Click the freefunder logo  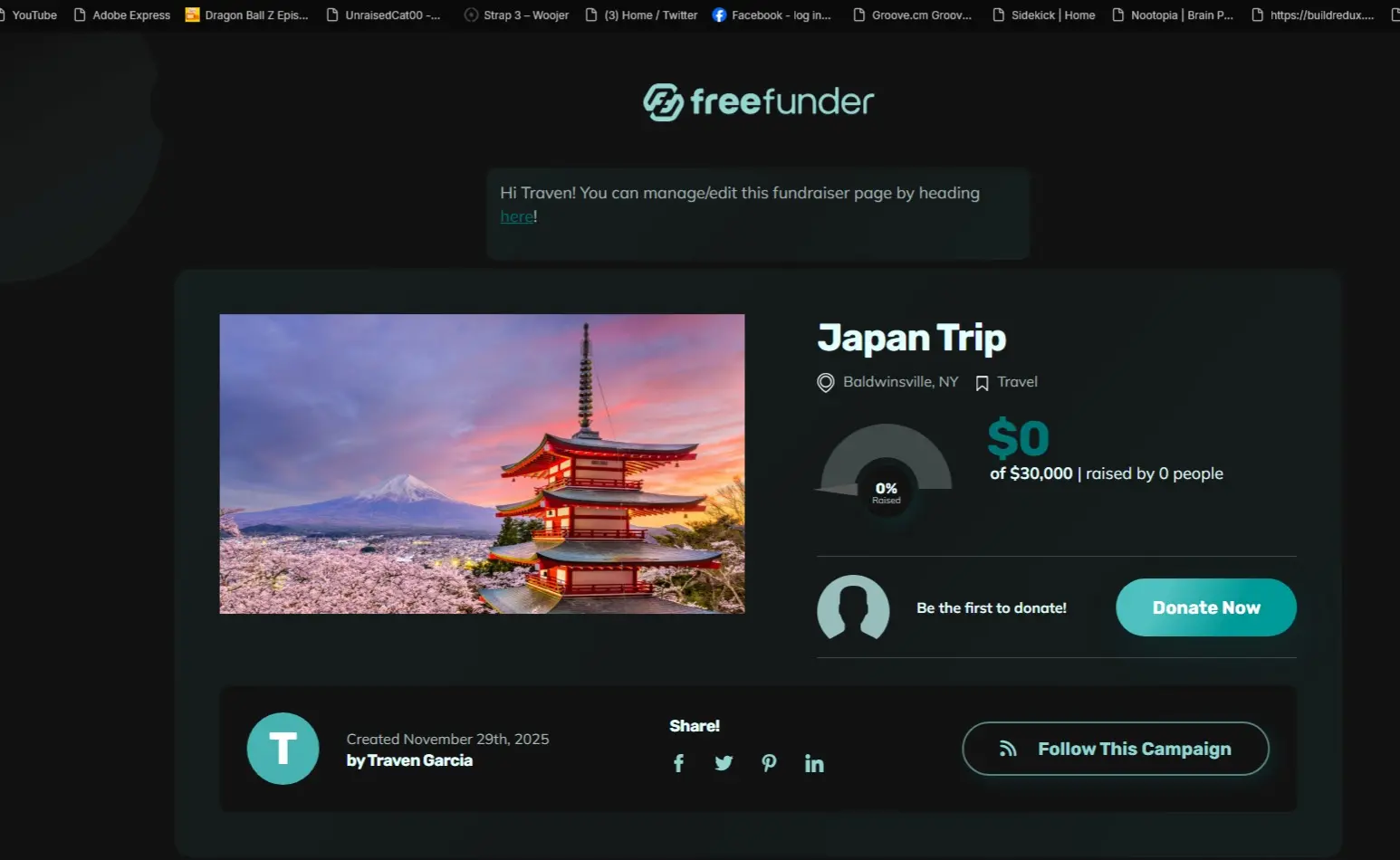pyautogui.click(x=758, y=102)
